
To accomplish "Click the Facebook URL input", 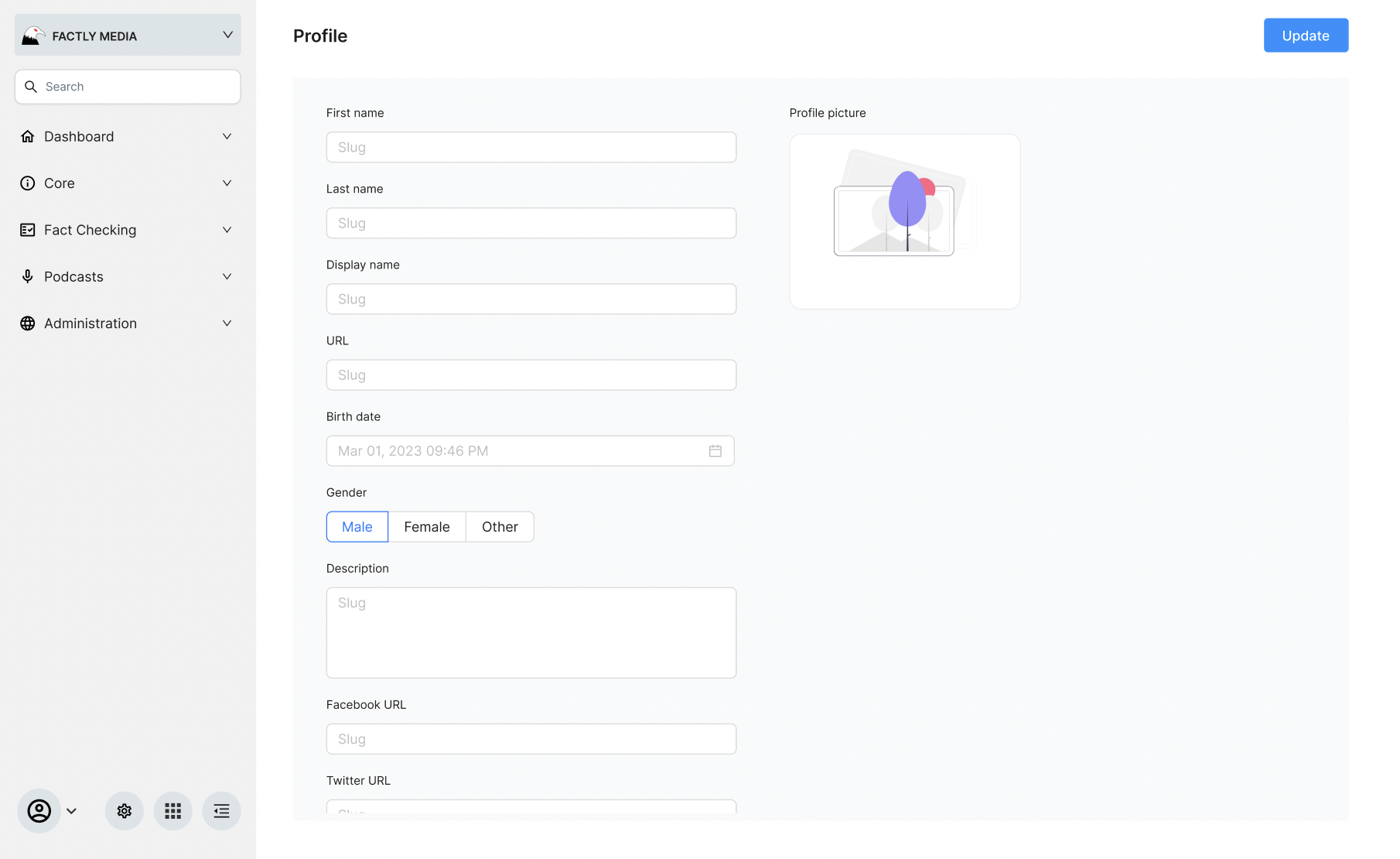I will 531,739.
